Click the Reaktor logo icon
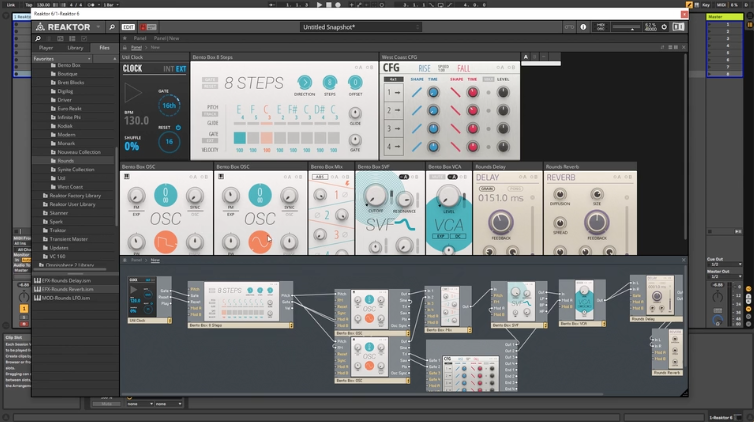The width and height of the screenshot is (754, 422). (40, 27)
